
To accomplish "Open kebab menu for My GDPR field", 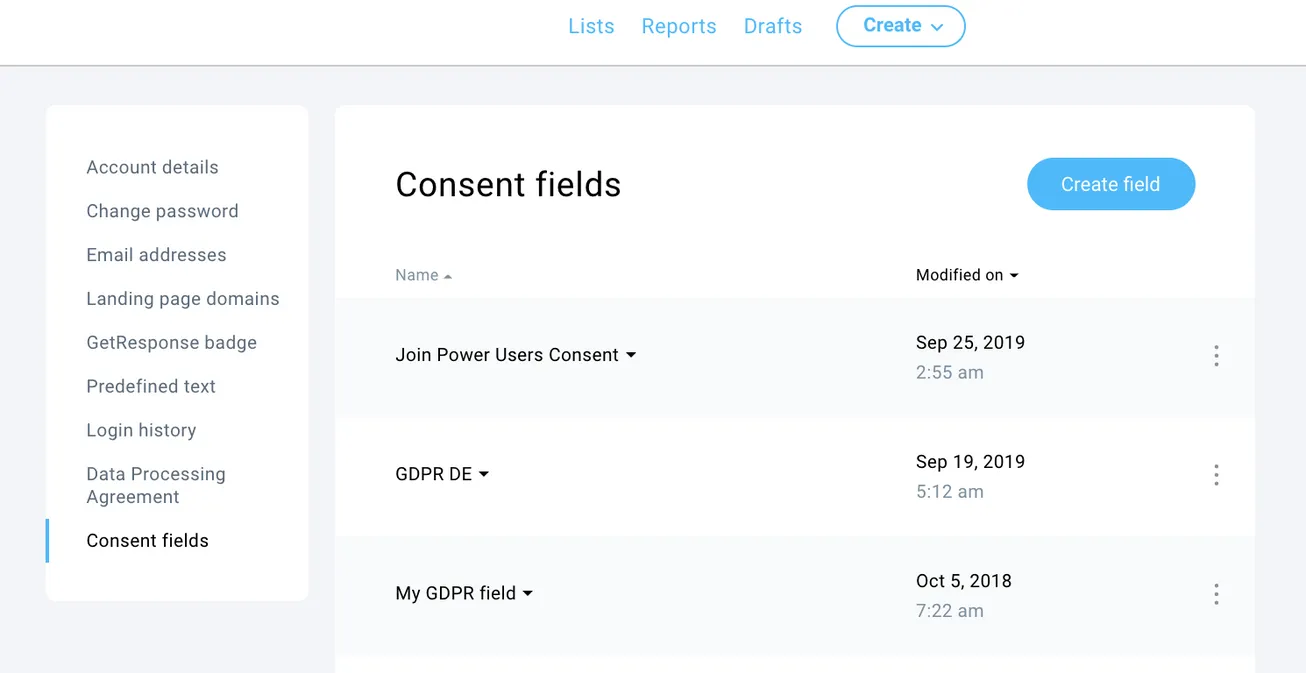I will 1216,594.
